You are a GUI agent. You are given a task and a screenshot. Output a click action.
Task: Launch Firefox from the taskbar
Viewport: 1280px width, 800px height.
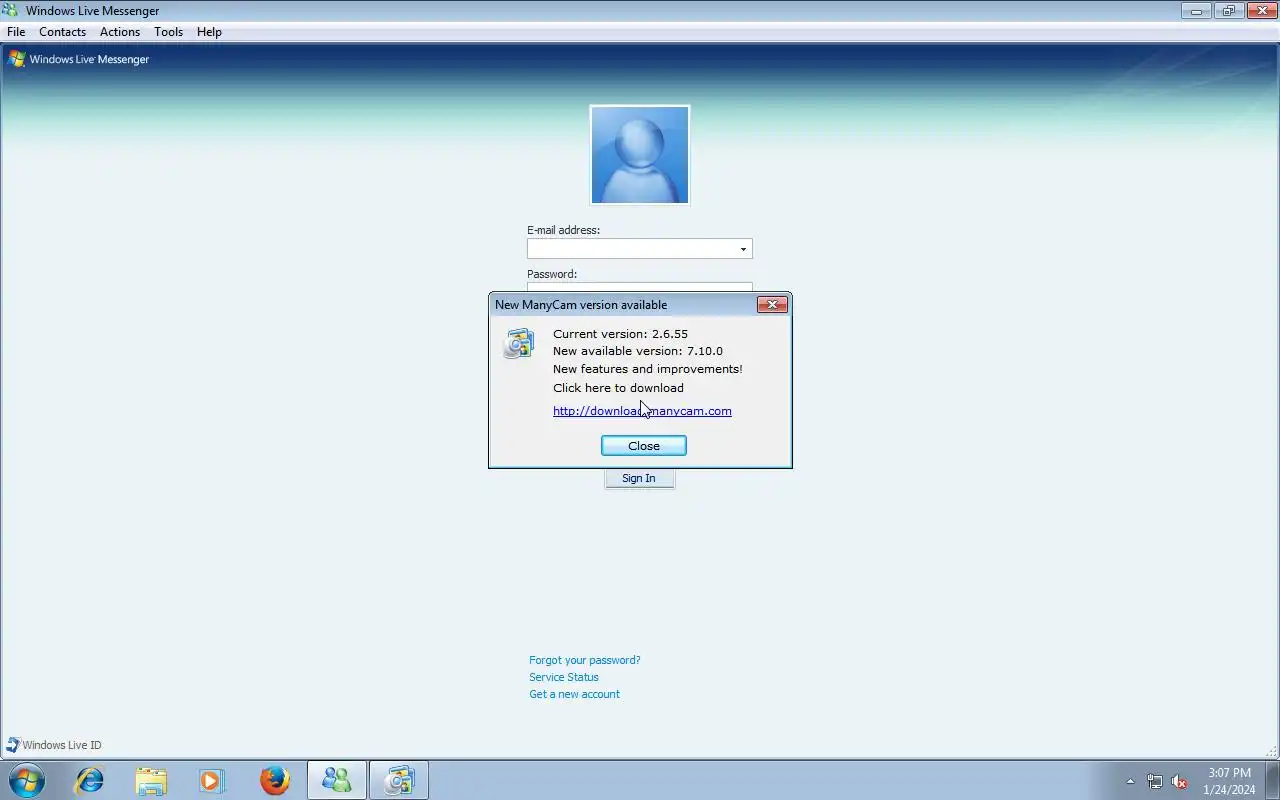(274, 780)
